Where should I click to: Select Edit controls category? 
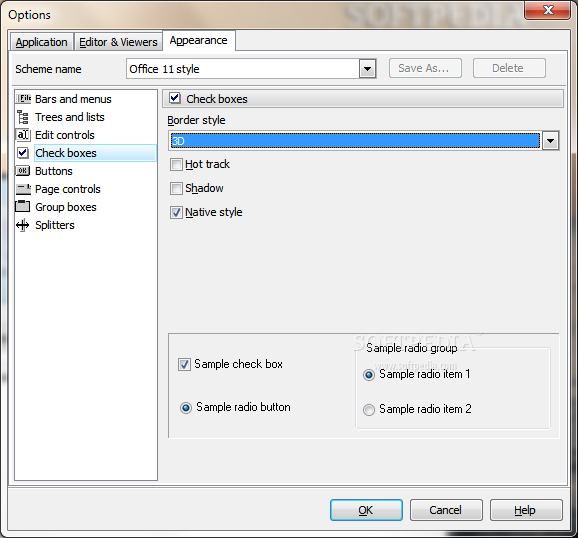65,135
